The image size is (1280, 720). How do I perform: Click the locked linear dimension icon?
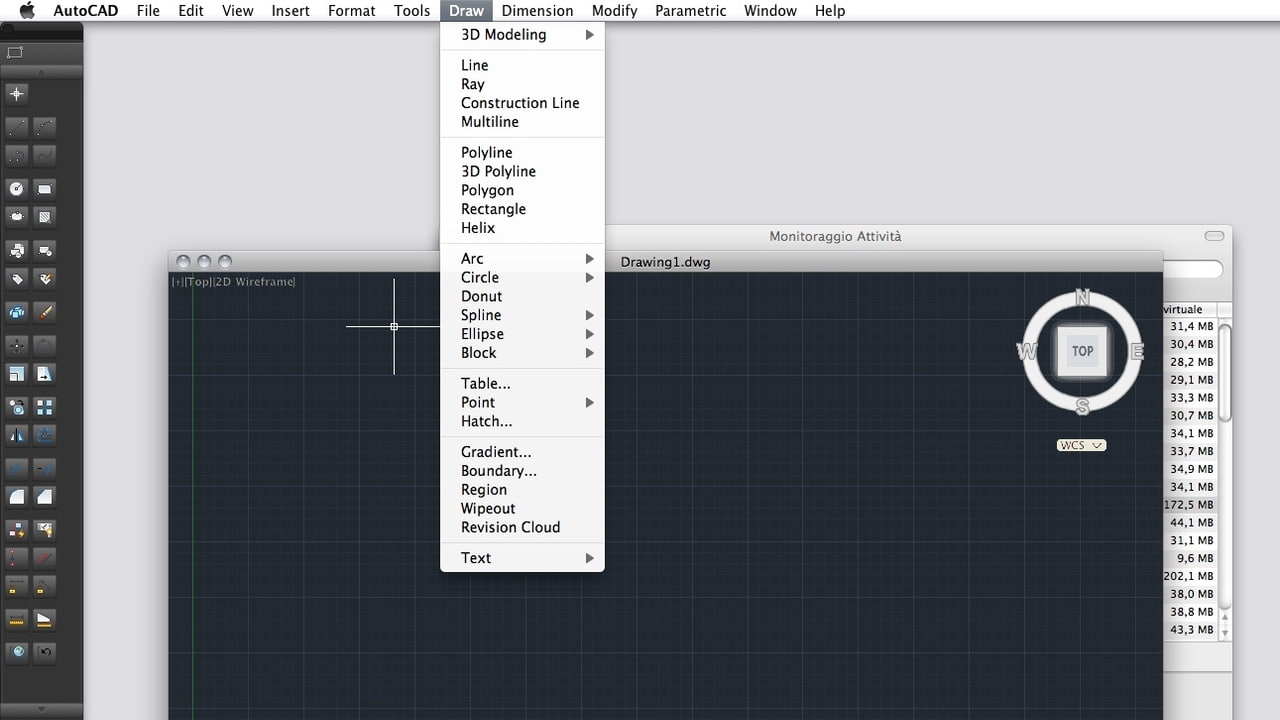click(17, 585)
